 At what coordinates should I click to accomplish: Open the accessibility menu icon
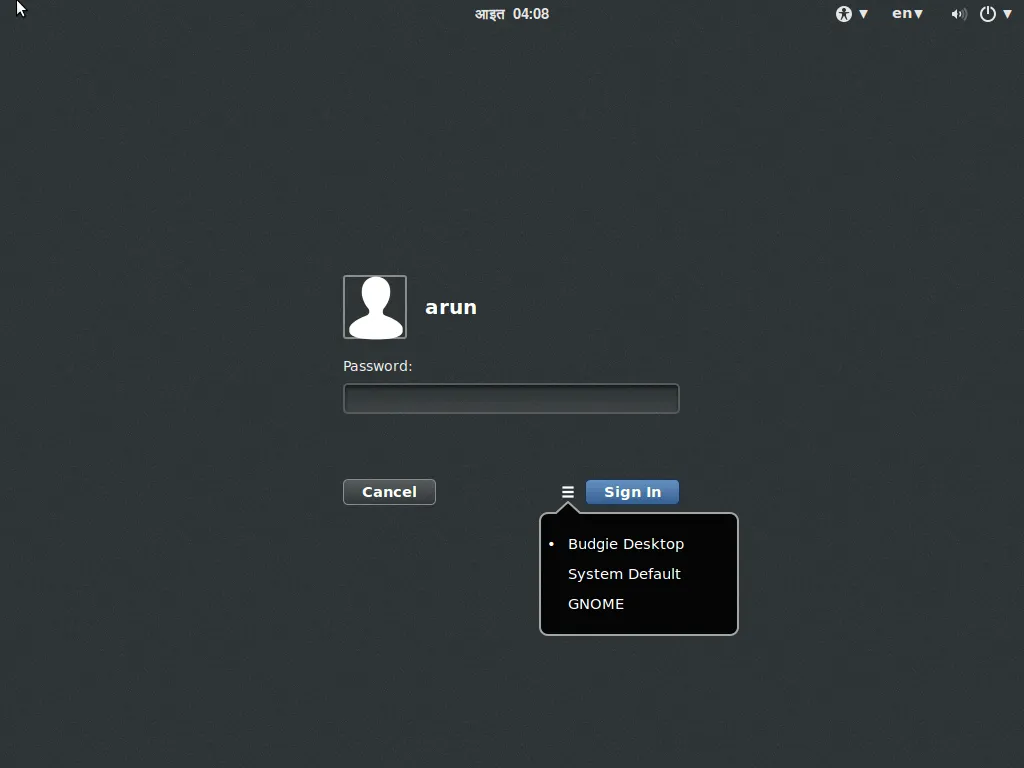(844, 14)
